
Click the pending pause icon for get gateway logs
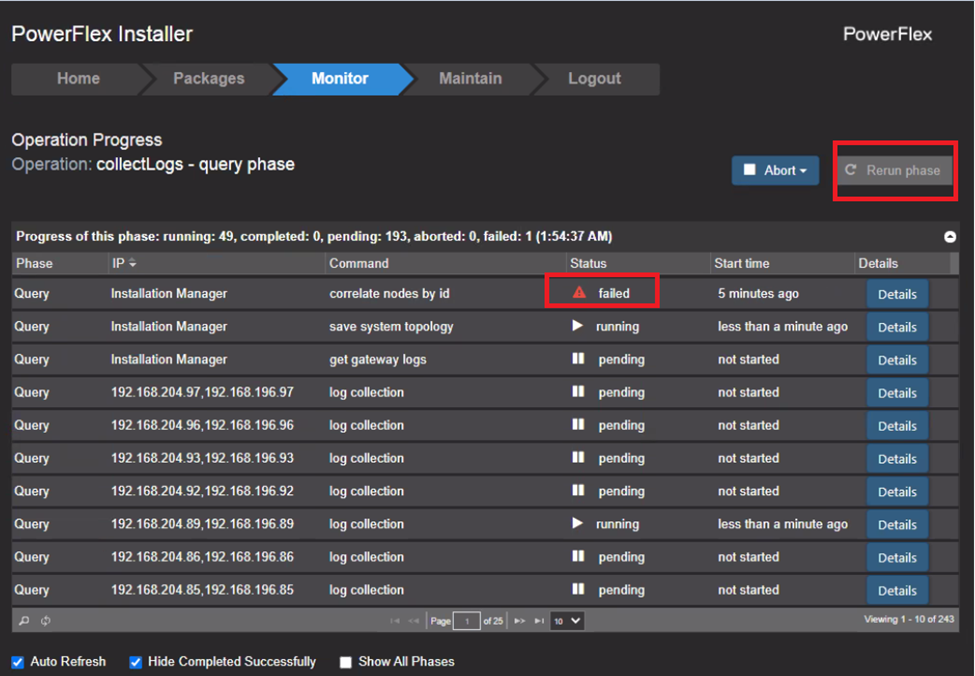click(577, 359)
